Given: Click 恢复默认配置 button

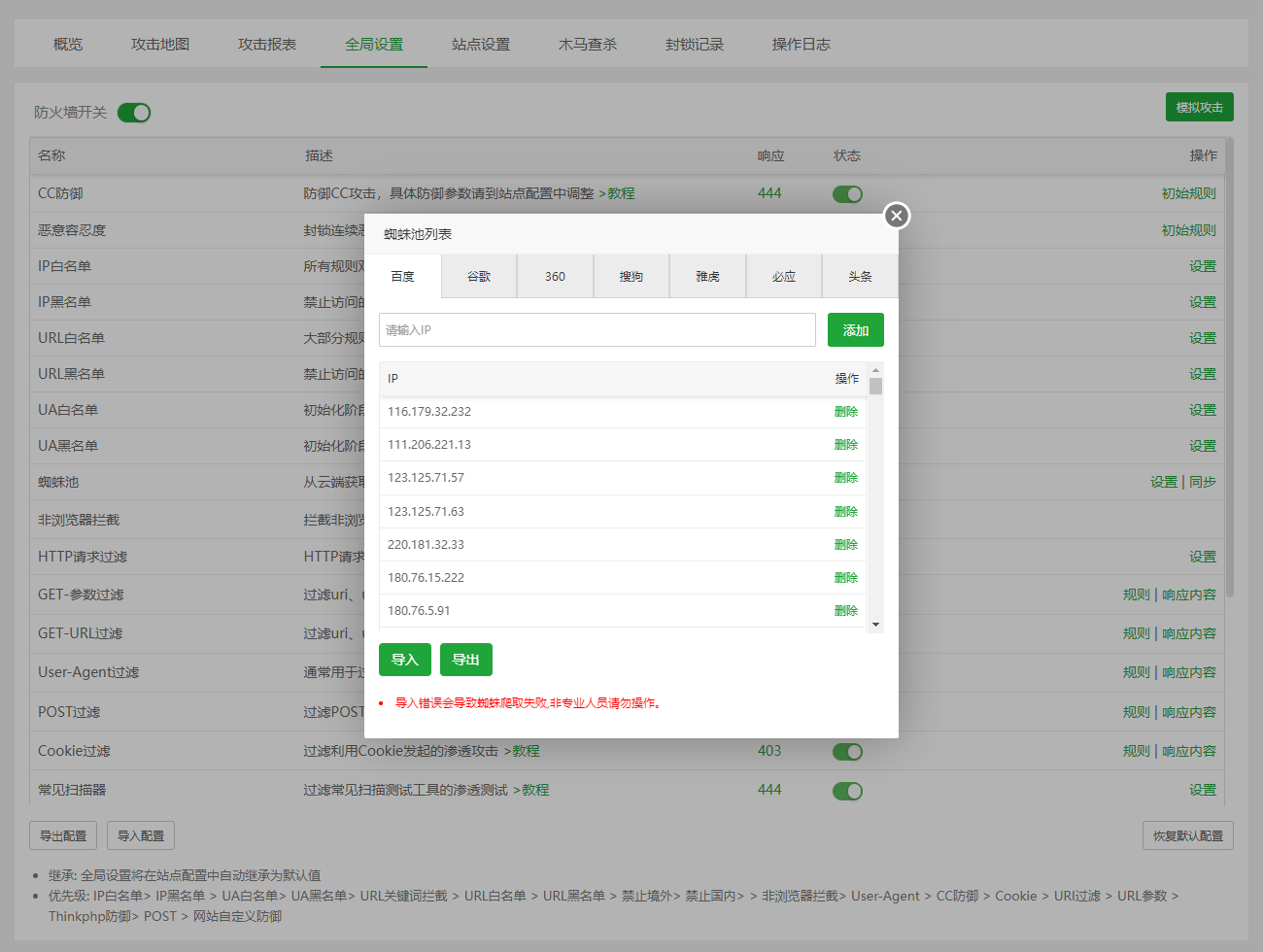Looking at the screenshot, I should [x=1187, y=835].
